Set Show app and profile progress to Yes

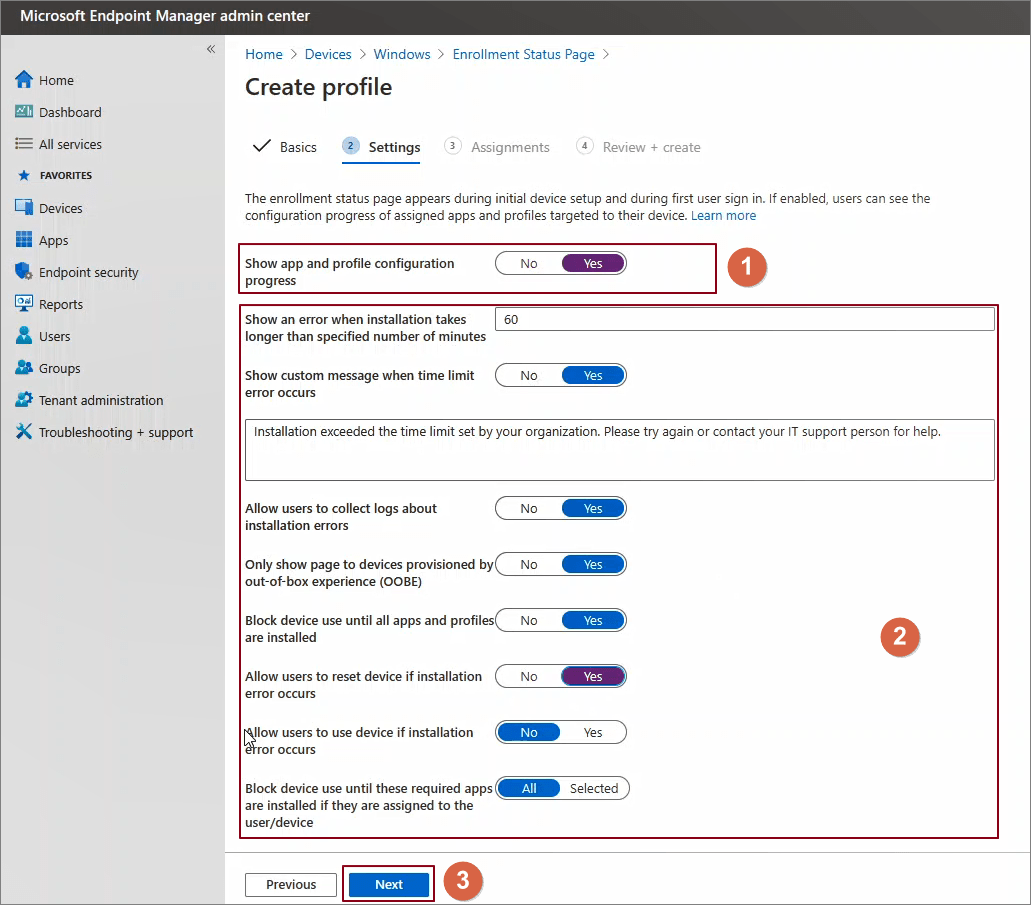pos(593,263)
